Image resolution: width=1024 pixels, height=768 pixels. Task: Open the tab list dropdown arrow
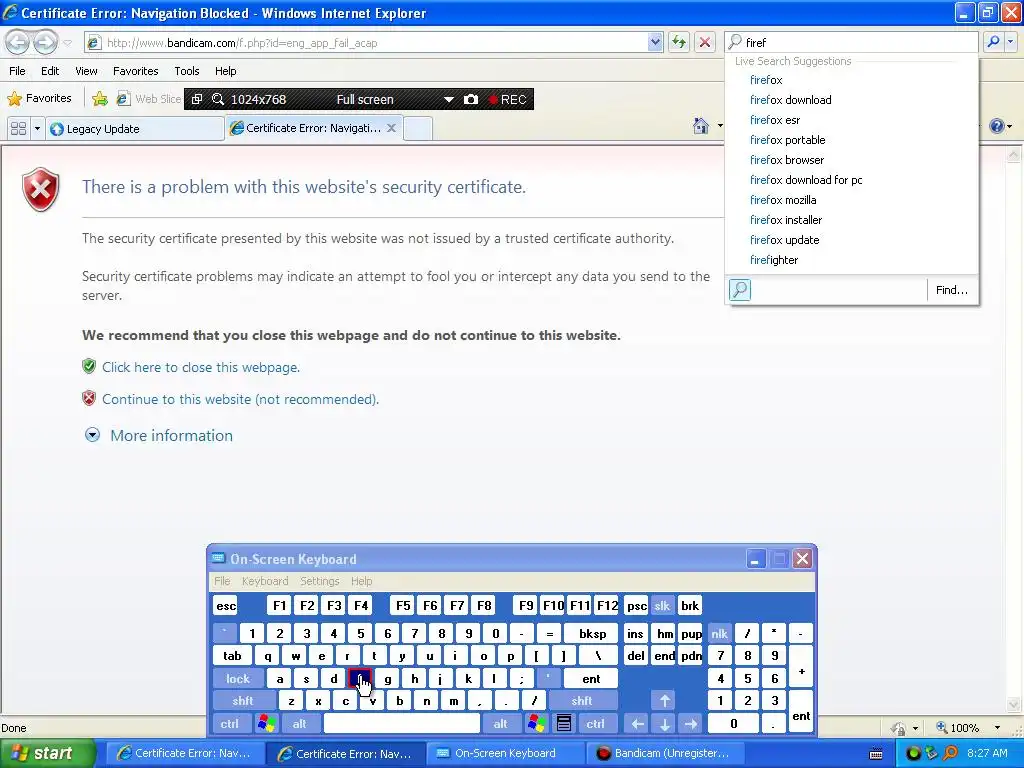[x=37, y=129]
